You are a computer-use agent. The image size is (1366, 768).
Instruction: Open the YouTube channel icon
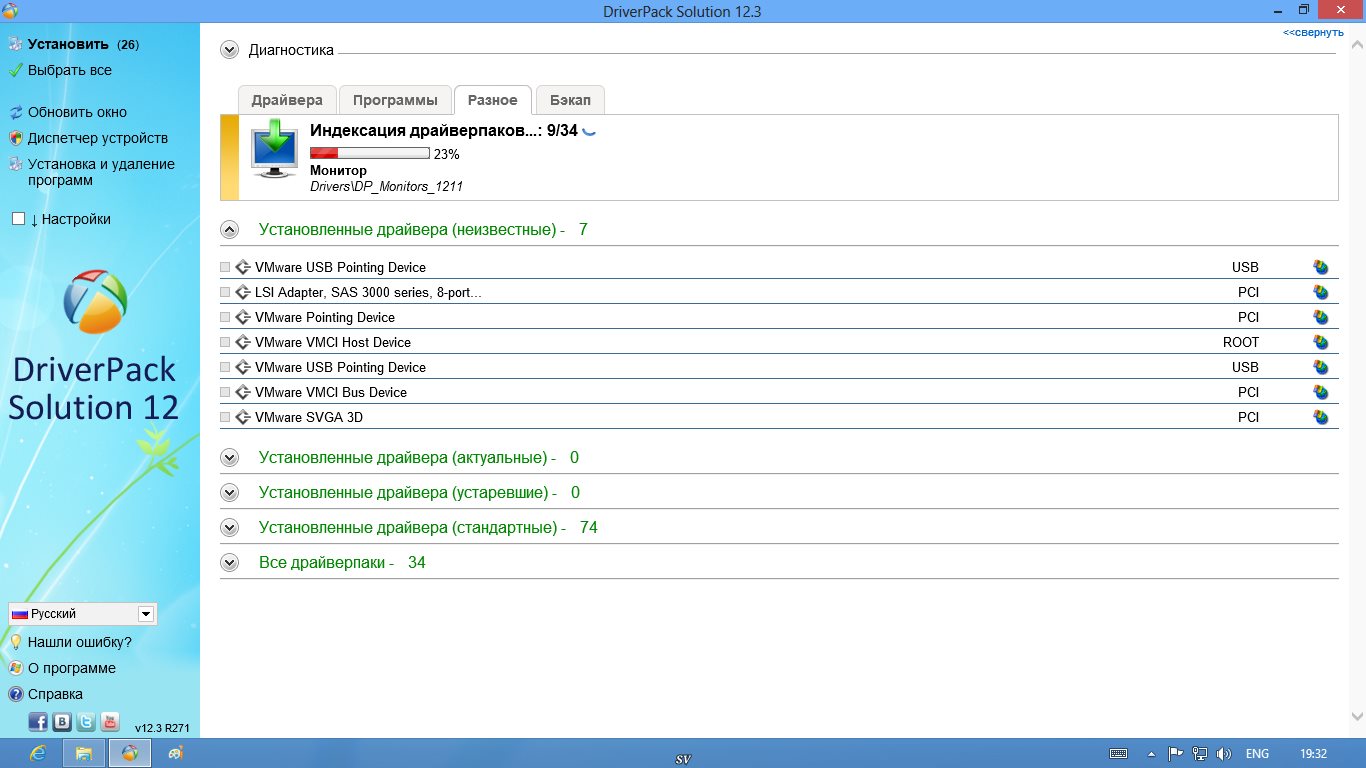pos(110,721)
